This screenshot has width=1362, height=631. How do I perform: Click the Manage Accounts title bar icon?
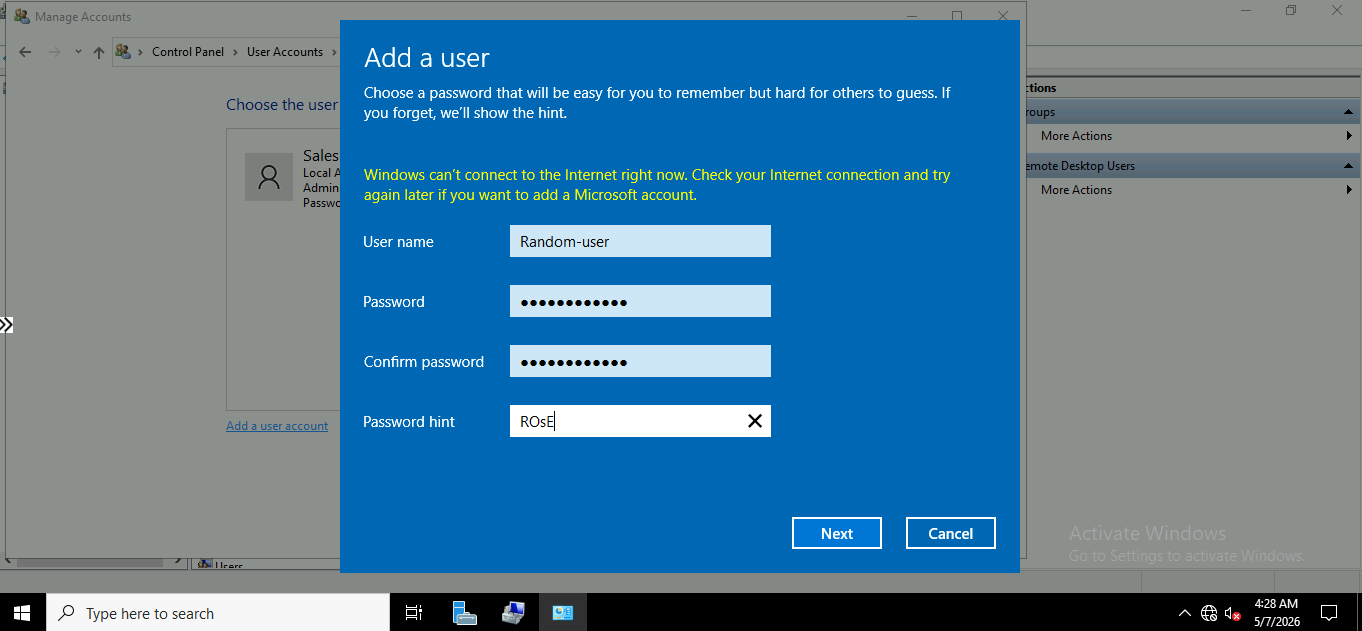[x=22, y=16]
